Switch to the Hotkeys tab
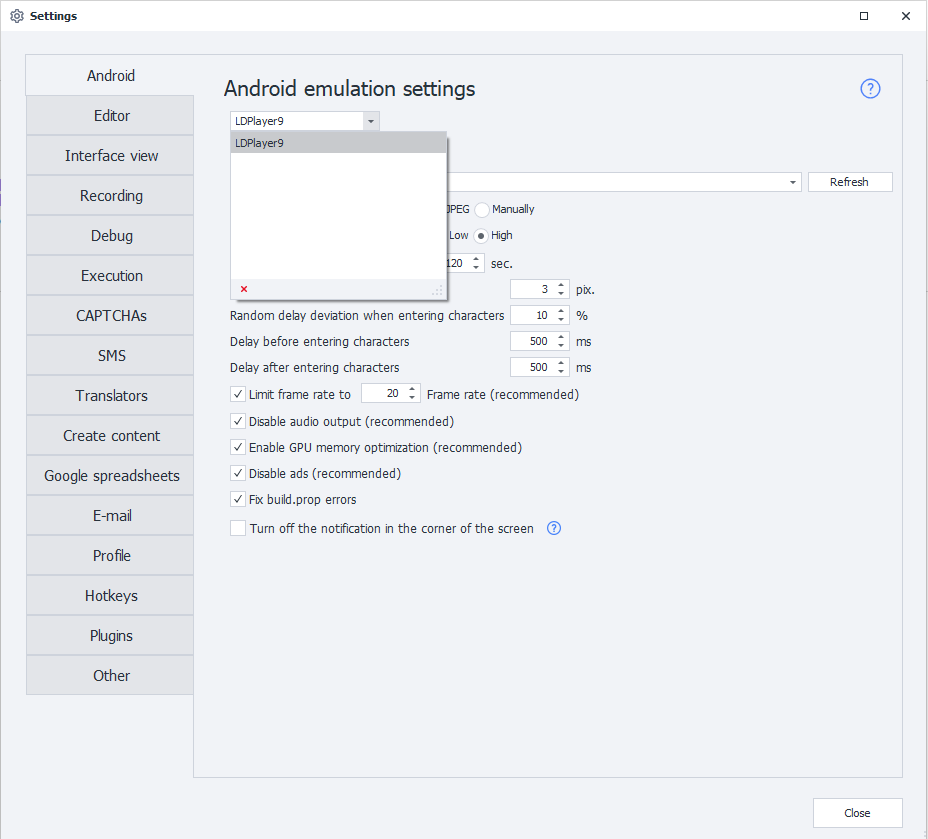The height and width of the screenshot is (839, 928). 111,596
